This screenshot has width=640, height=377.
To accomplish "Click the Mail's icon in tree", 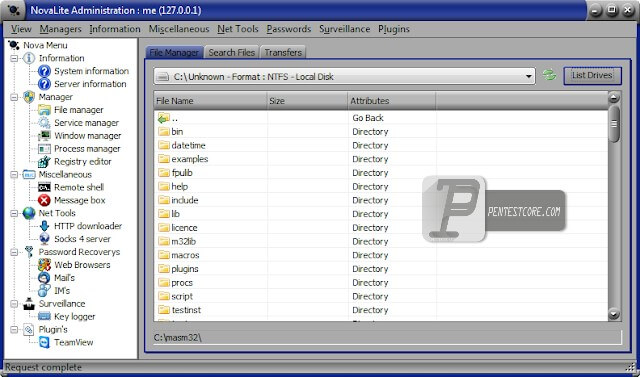I will pos(44,278).
